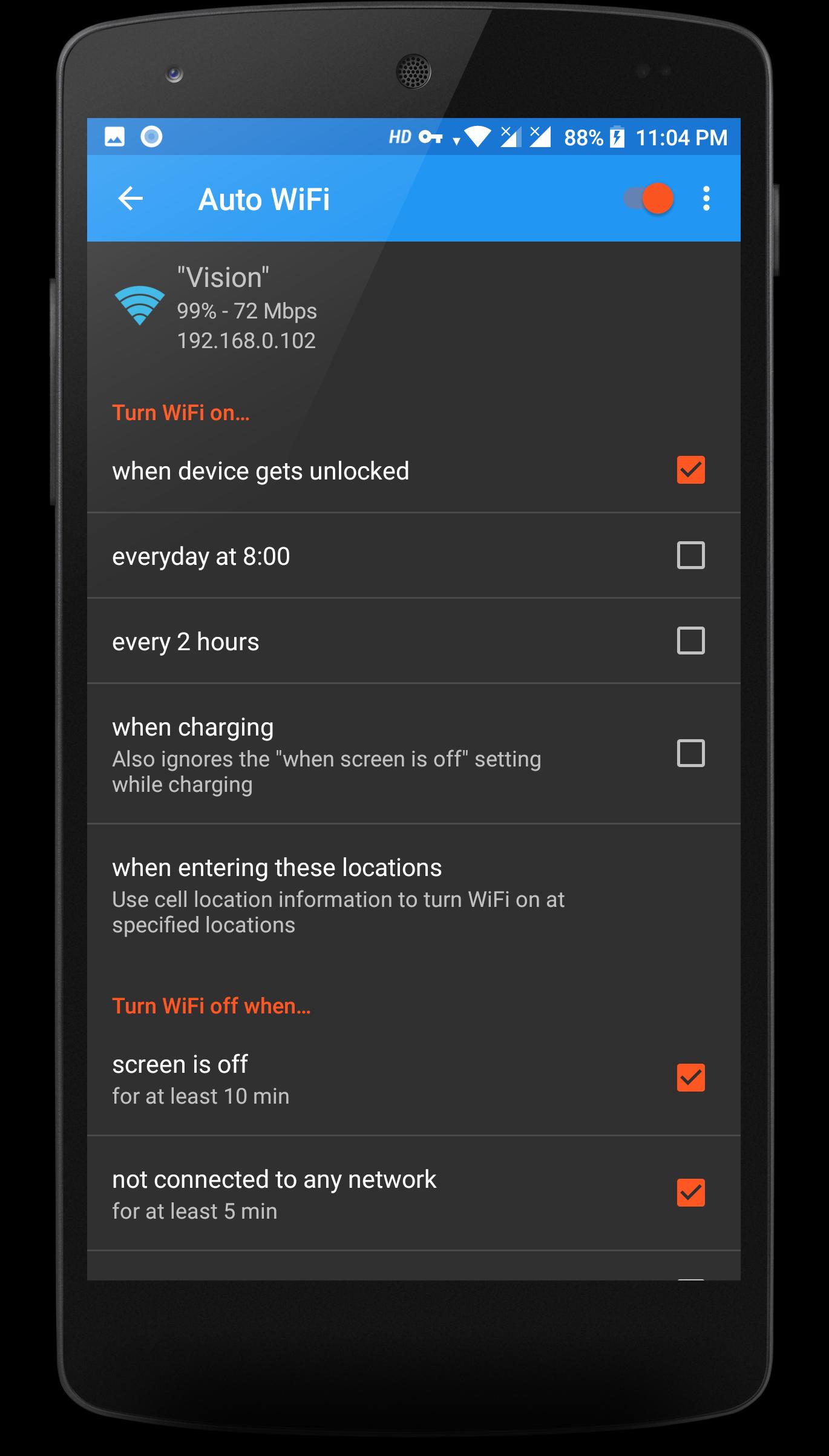Image resolution: width=829 pixels, height=1456 pixels.
Task: Toggle the Auto WiFi master switch
Action: 649,199
